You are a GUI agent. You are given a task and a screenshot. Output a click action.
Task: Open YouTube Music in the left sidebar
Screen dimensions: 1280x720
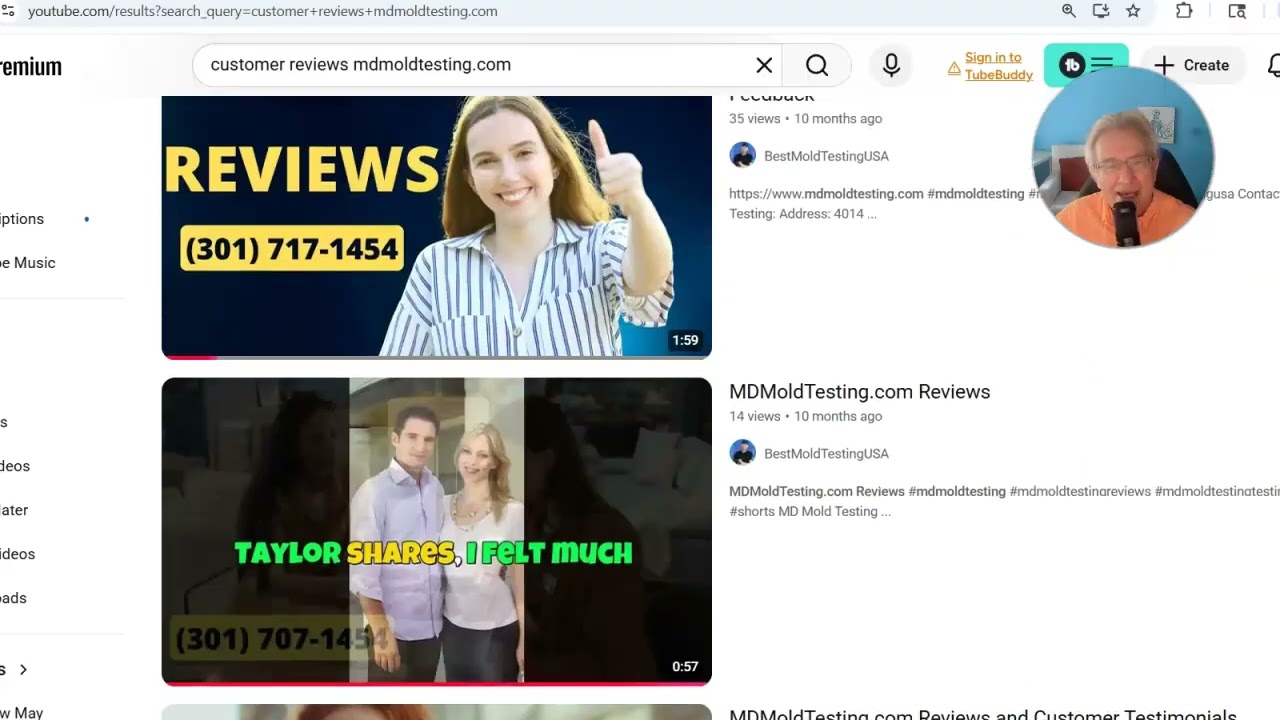tap(28, 263)
